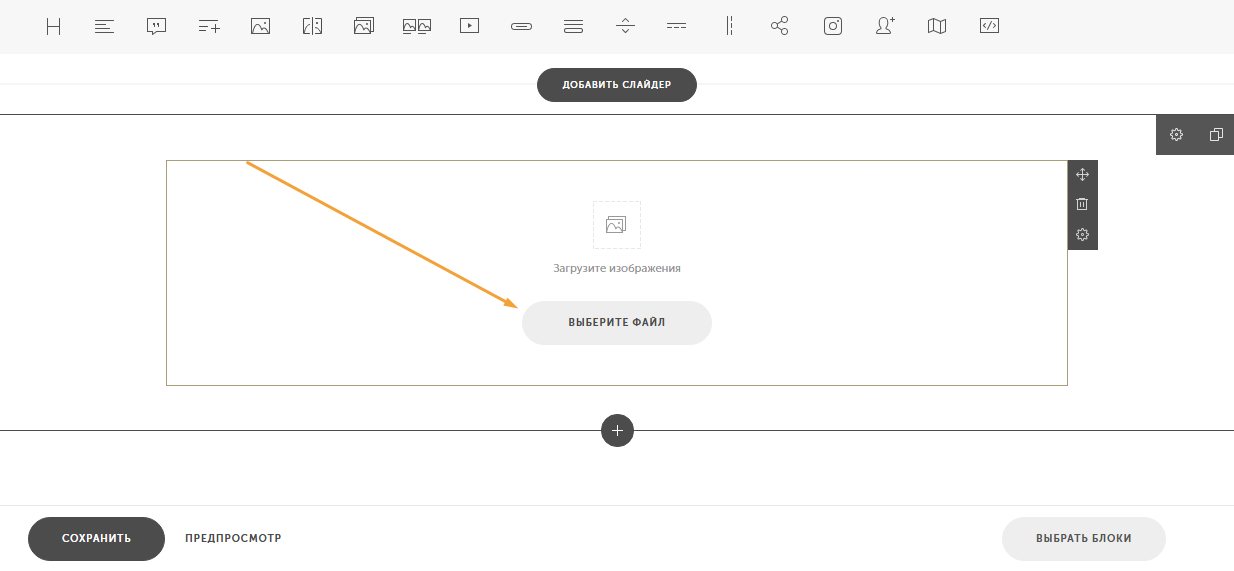Screen dimensions: 1234x571
Task: Insert a video player block
Action: pos(469,27)
